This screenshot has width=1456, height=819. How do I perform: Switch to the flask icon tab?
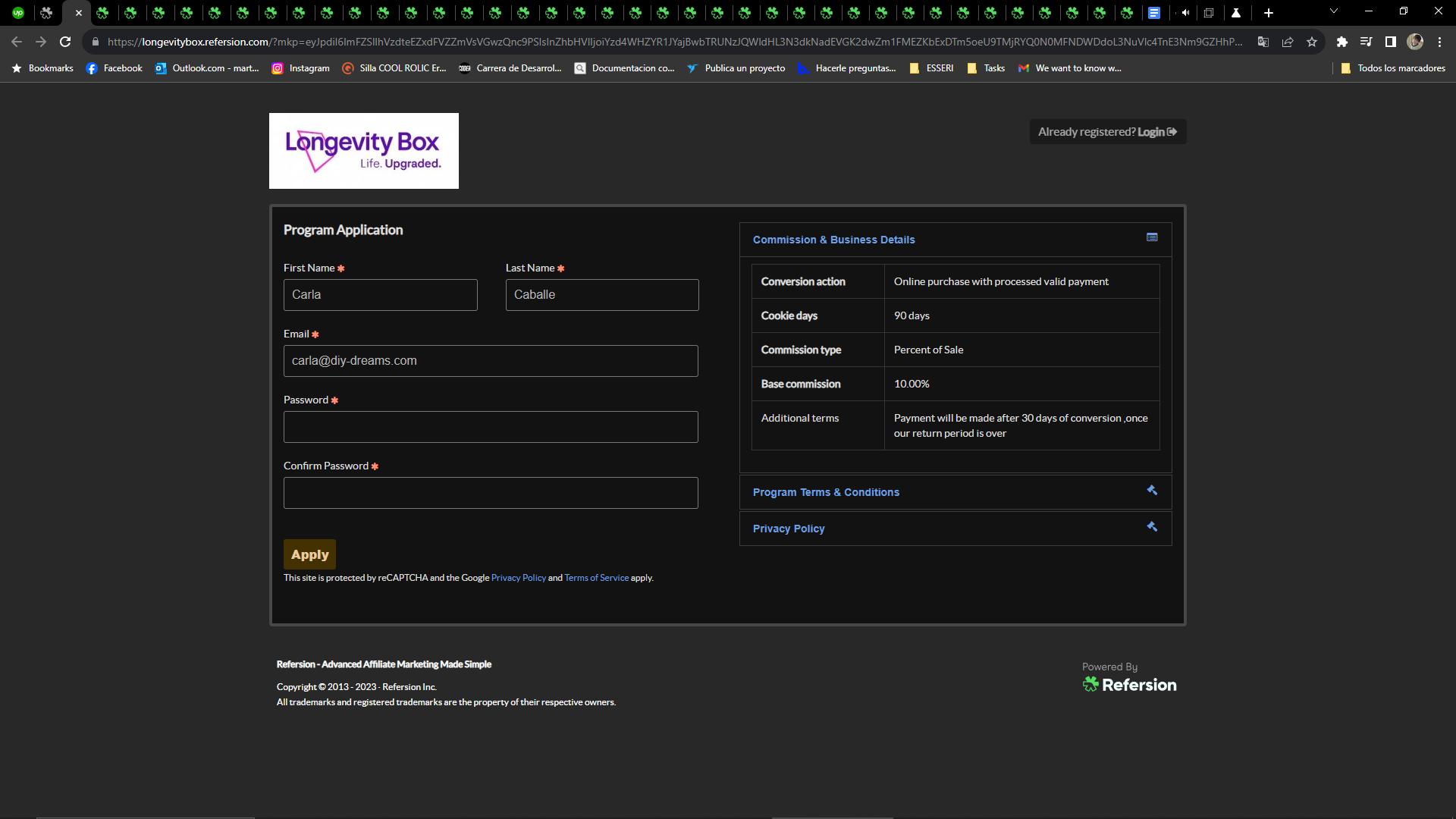pos(1236,13)
